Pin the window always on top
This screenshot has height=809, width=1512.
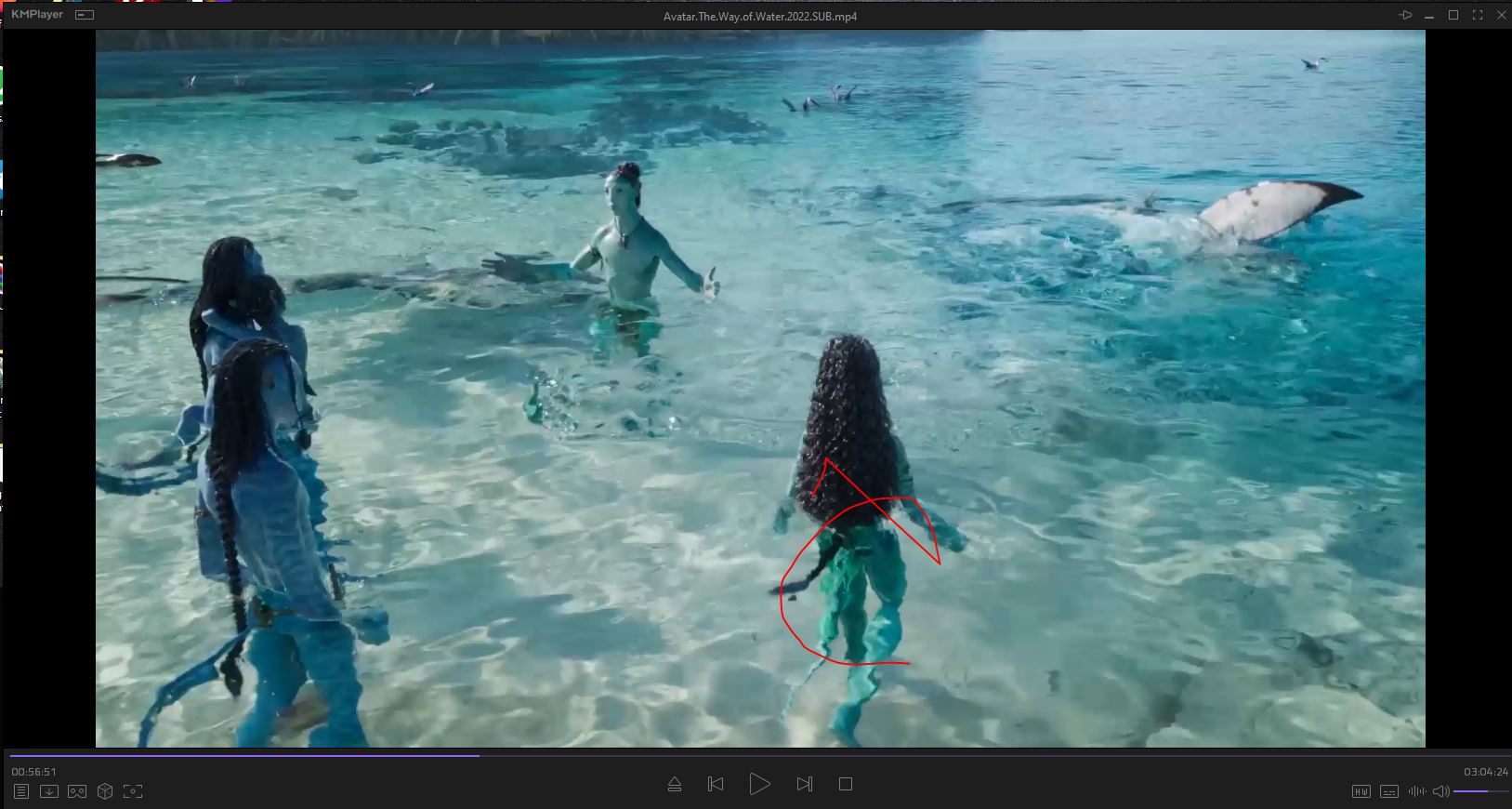click(1405, 16)
